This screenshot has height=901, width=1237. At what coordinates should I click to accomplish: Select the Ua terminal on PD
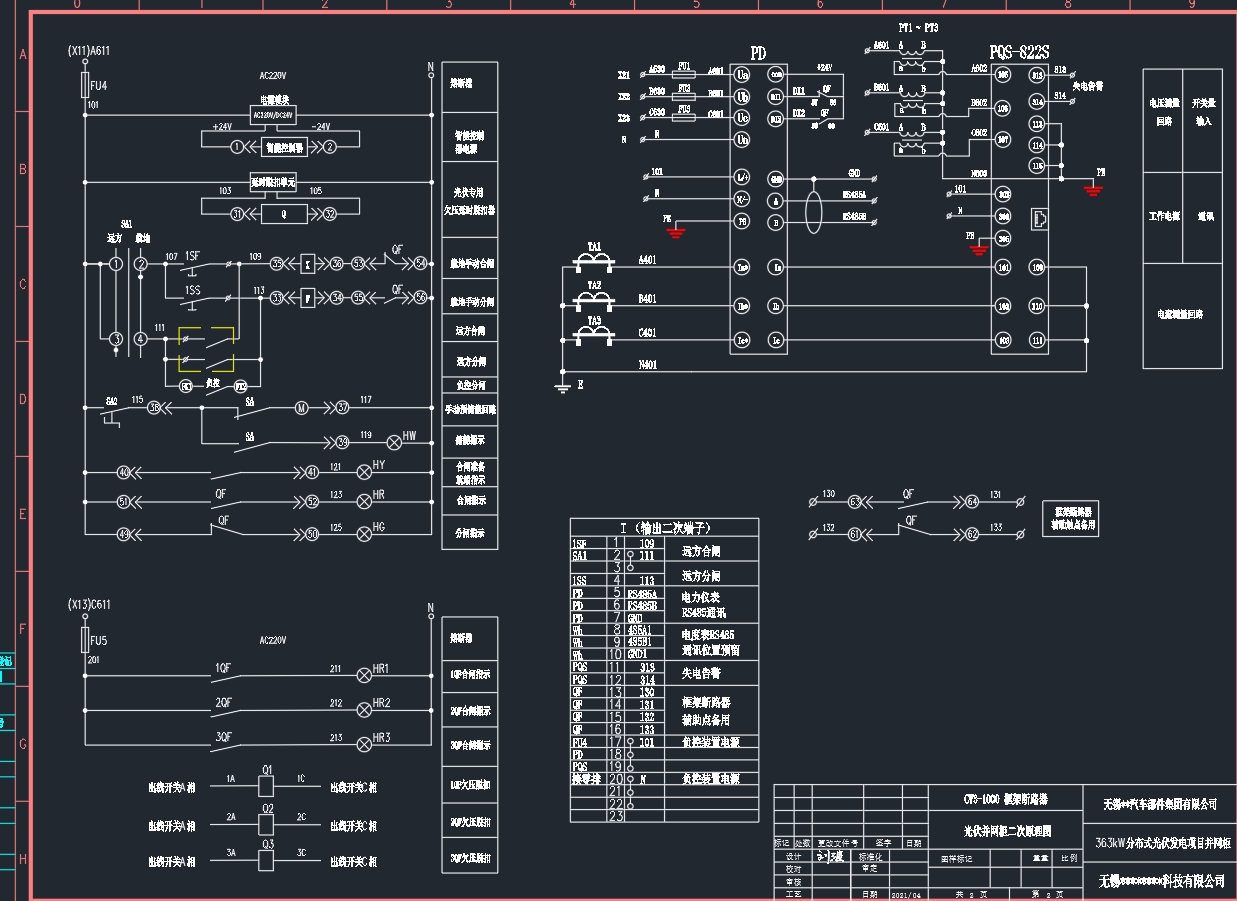pyautogui.click(x=742, y=74)
